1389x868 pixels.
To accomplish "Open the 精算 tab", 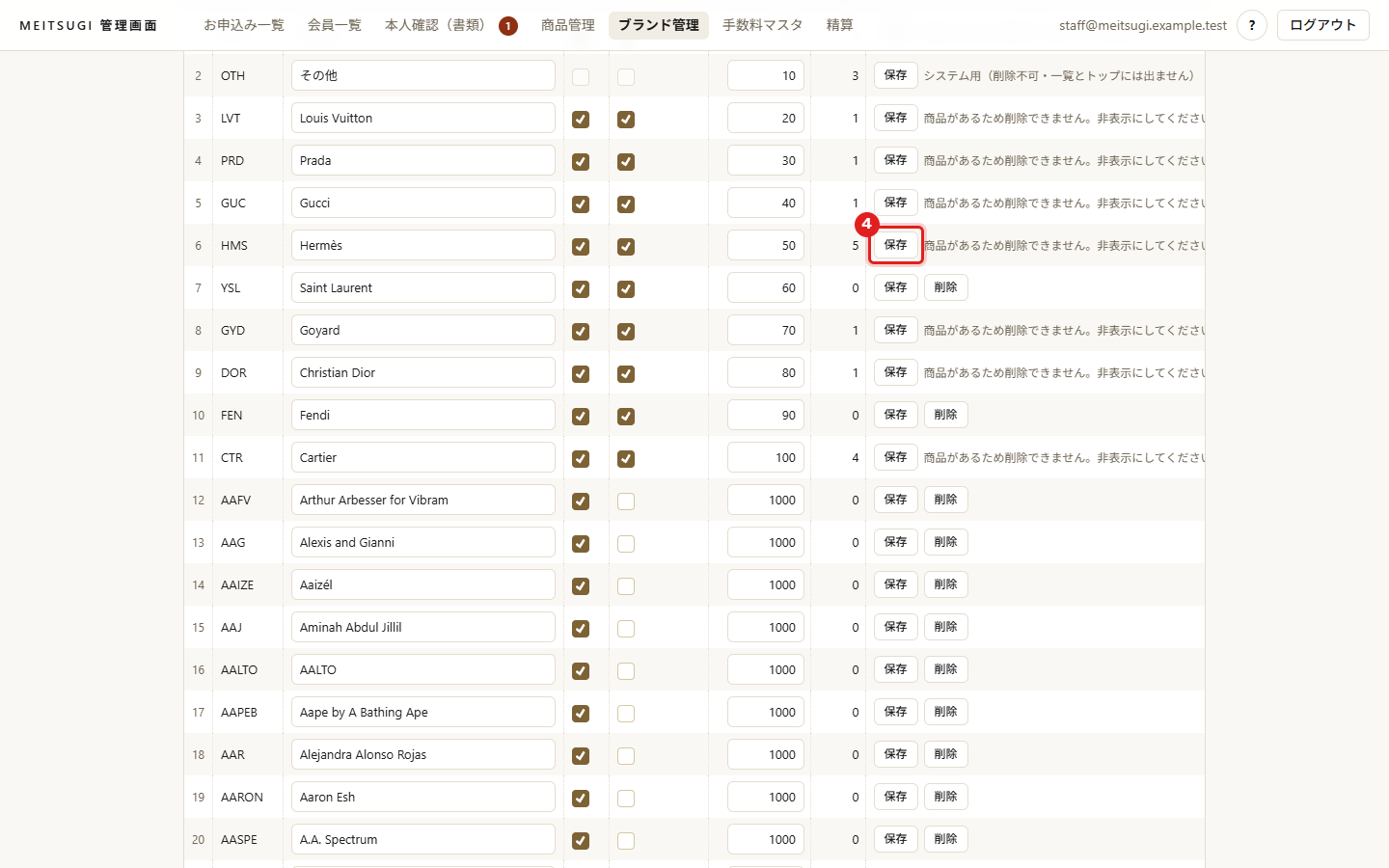I will [x=840, y=25].
